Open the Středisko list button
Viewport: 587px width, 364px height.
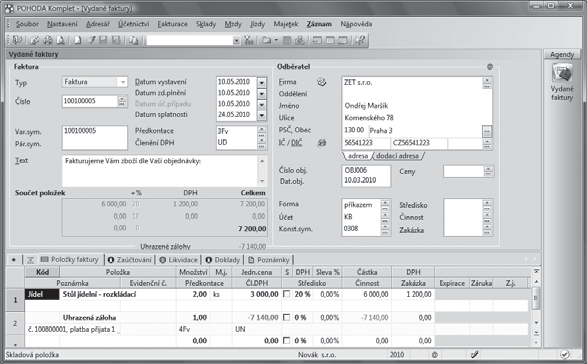point(487,205)
